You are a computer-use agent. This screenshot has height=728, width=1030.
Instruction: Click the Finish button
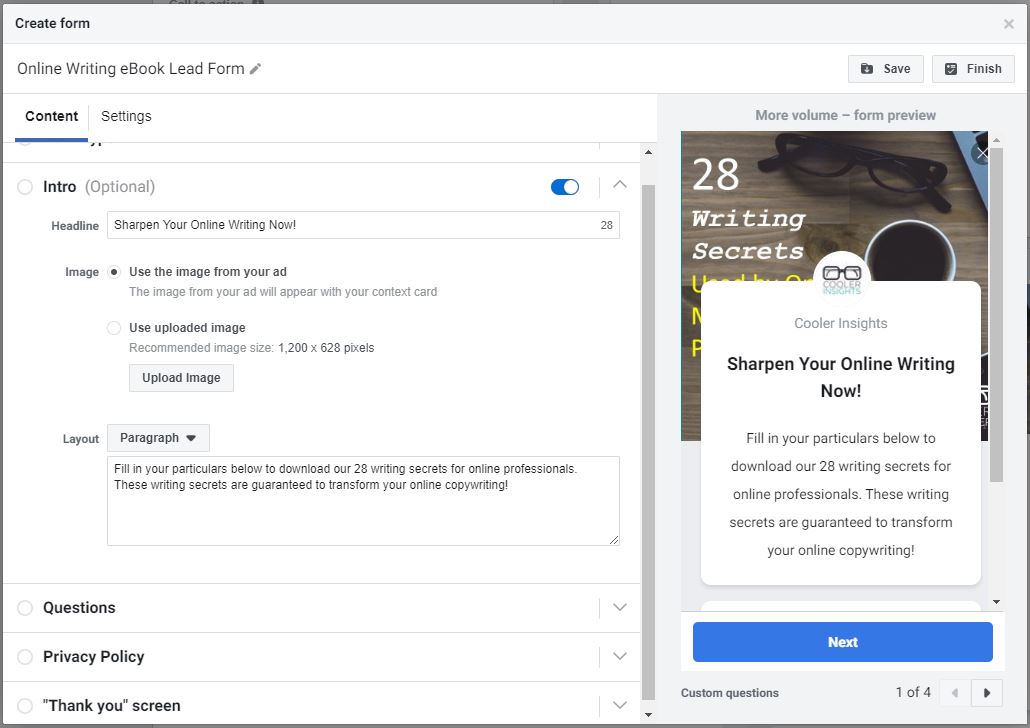[x=973, y=69]
